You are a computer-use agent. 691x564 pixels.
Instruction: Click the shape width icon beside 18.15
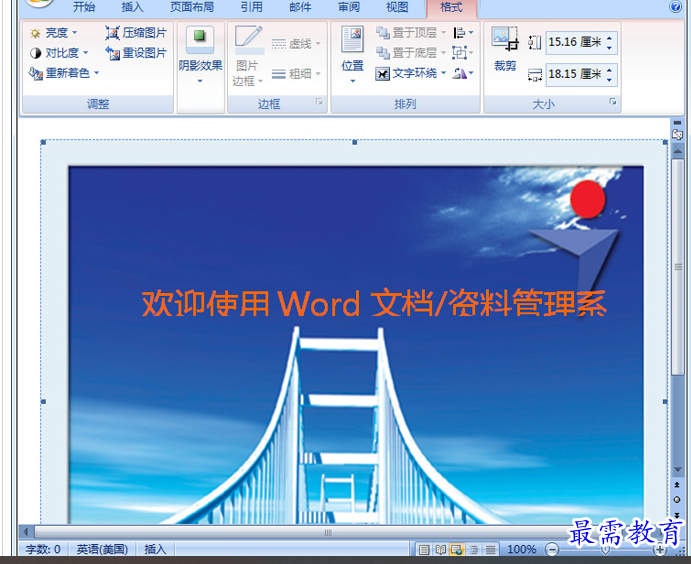point(535,75)
